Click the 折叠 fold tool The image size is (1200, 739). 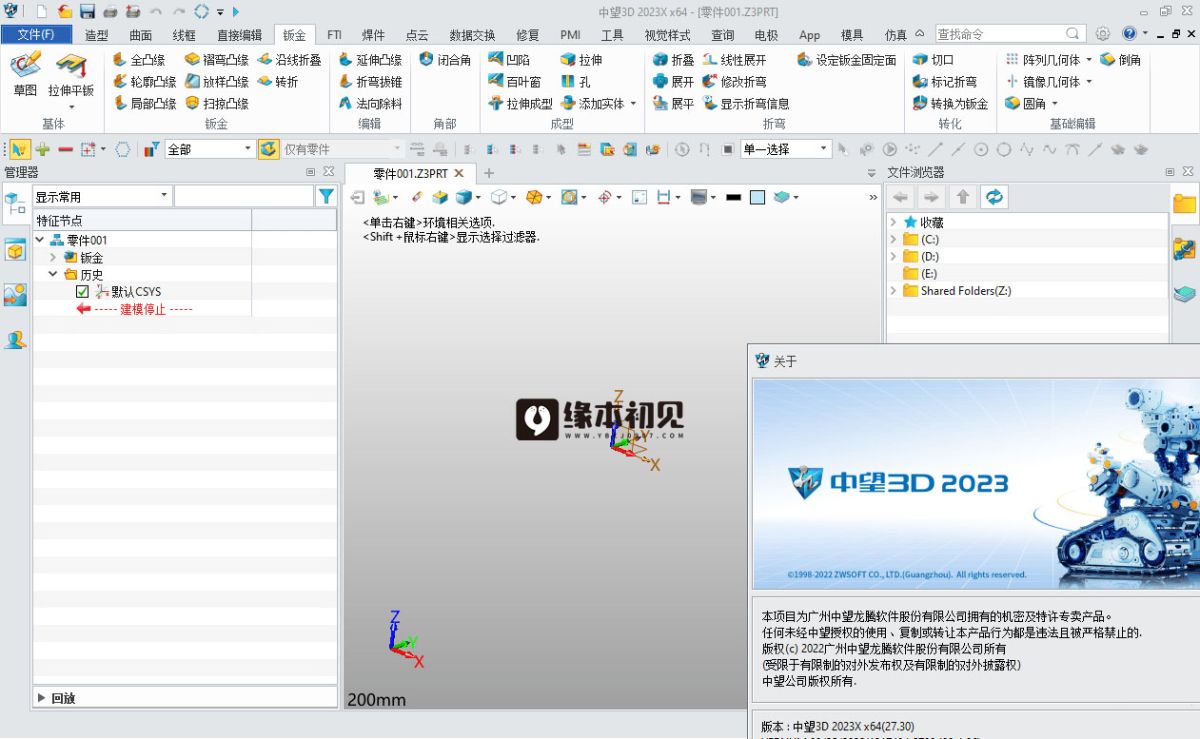[673, 60]
